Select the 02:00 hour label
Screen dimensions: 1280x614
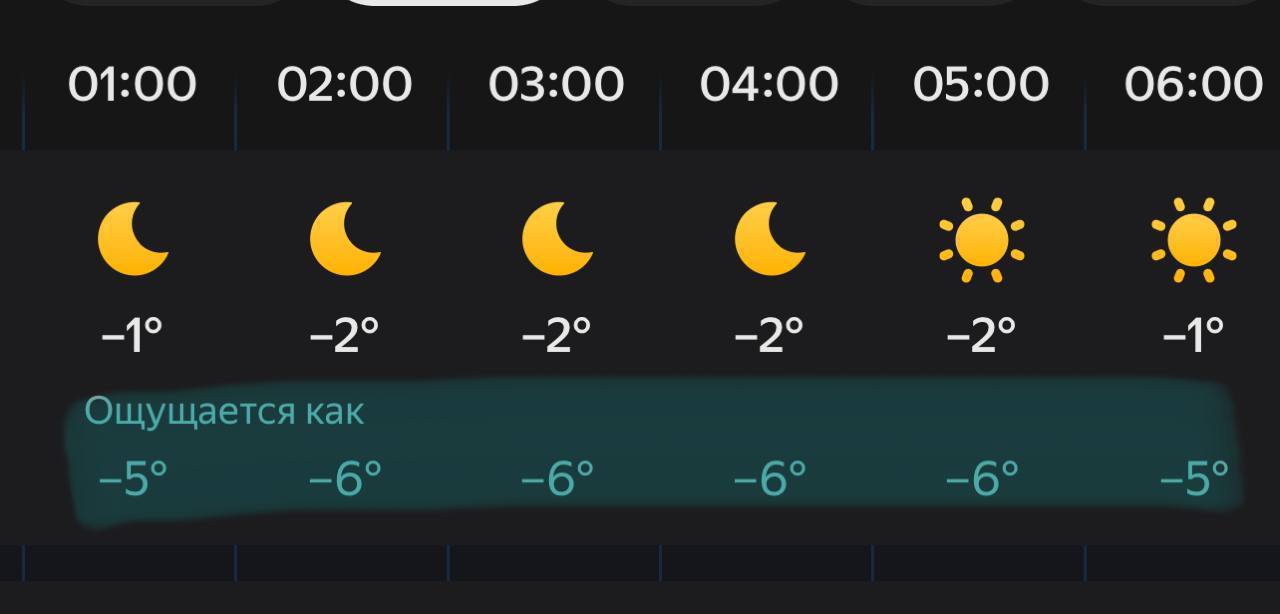pos(344,84)
